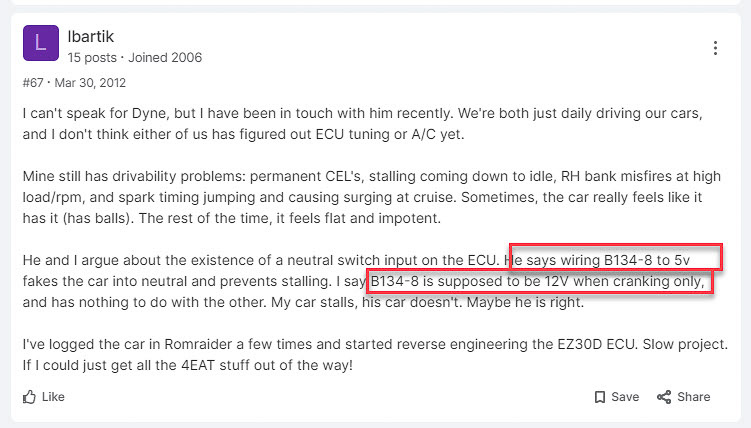Screen dimensions: 751x428
Task: Click the Mar 30, 2012 post date
Action: (x=94, y=83)
